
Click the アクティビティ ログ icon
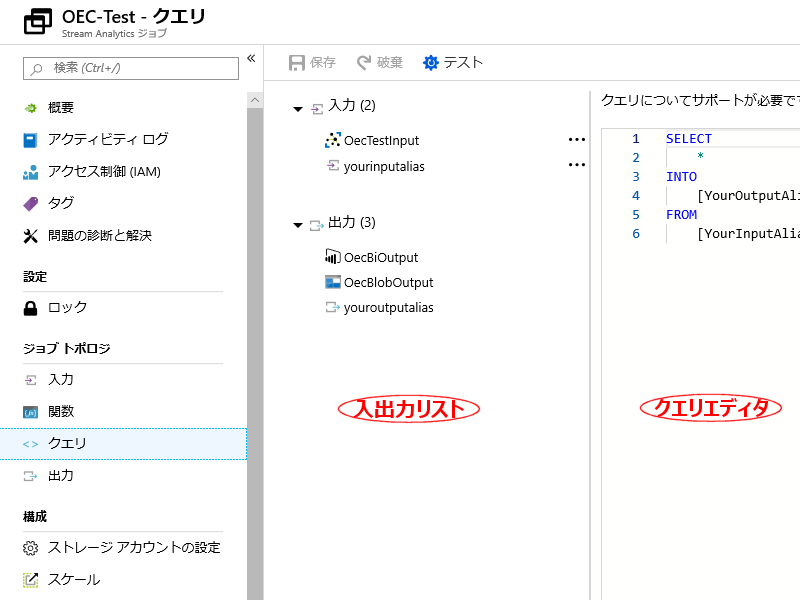(31, 140)
